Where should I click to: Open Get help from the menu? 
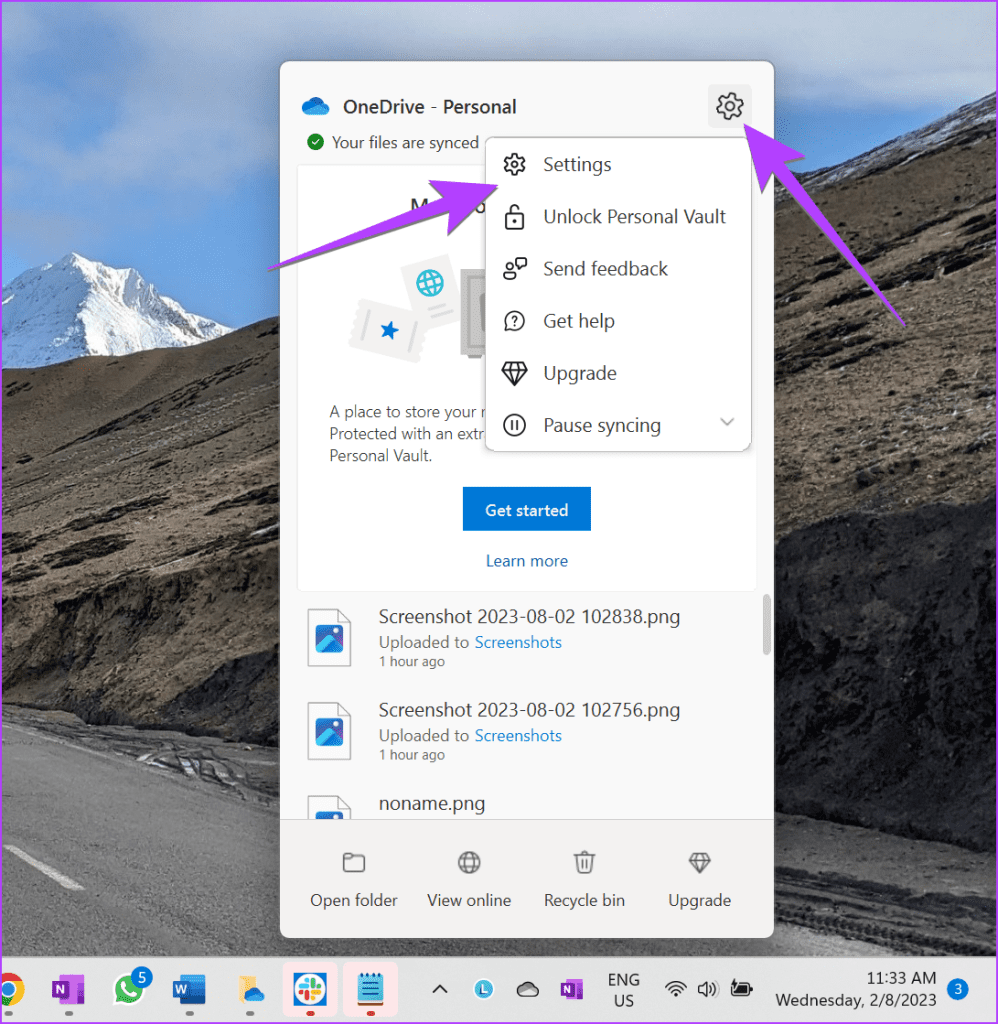click(618, 321)
